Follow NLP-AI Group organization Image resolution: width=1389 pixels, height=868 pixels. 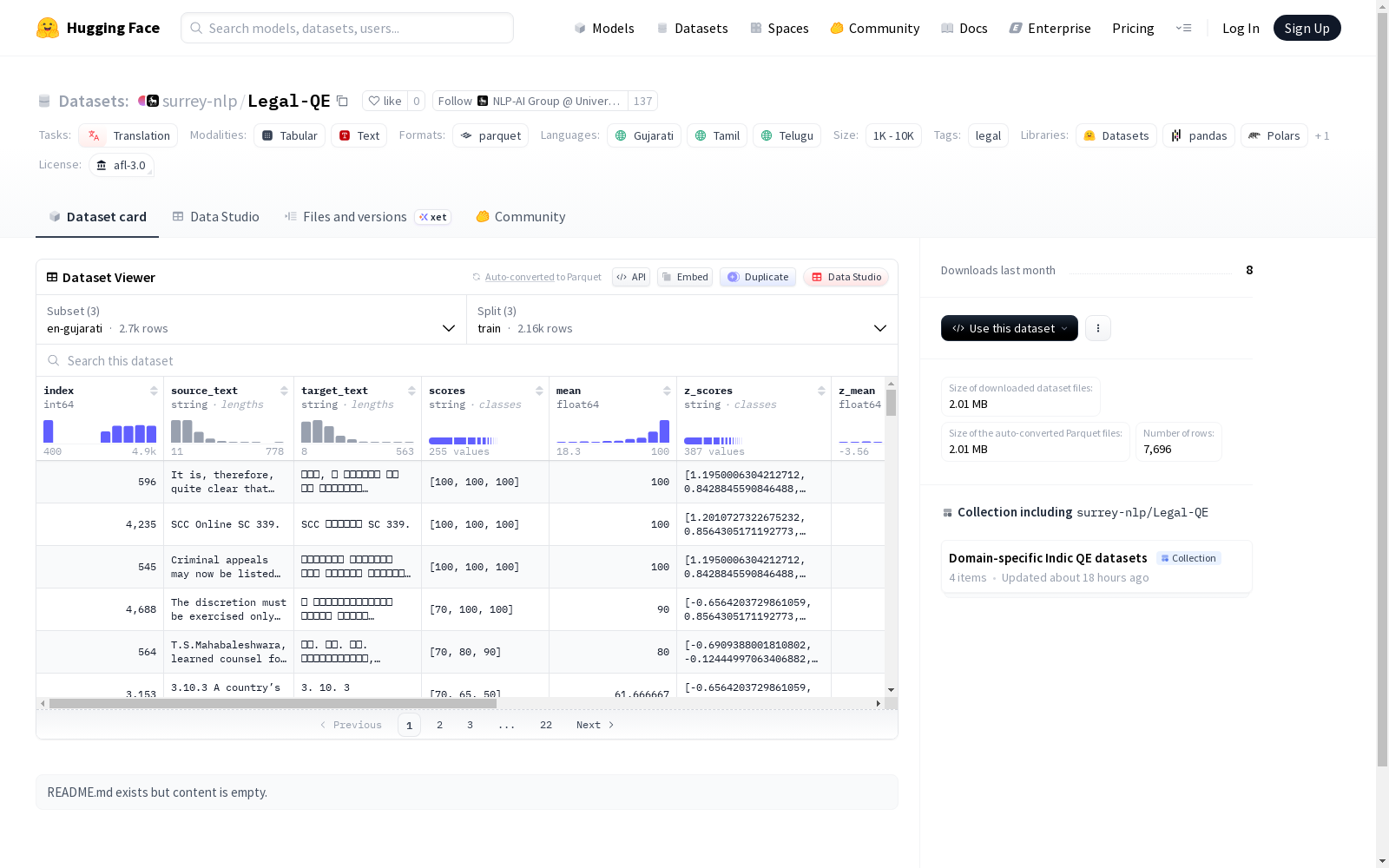click(x=530, y=101)
